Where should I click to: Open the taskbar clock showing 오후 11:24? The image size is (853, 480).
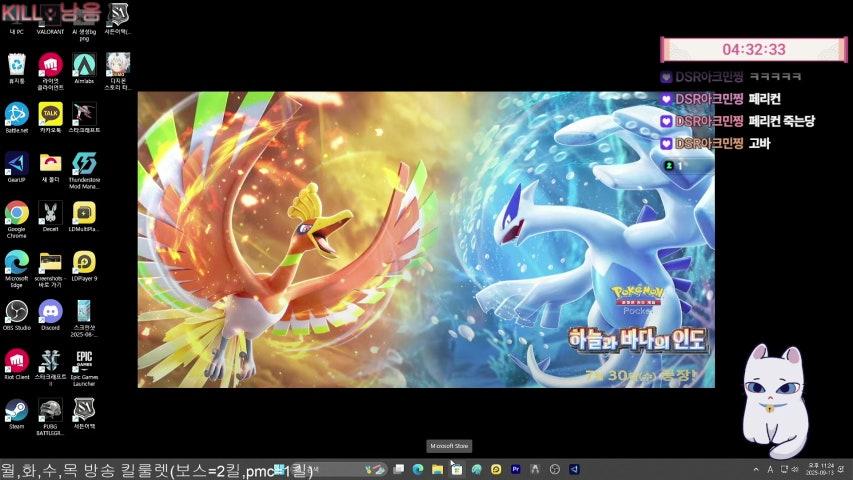point(820,469)
